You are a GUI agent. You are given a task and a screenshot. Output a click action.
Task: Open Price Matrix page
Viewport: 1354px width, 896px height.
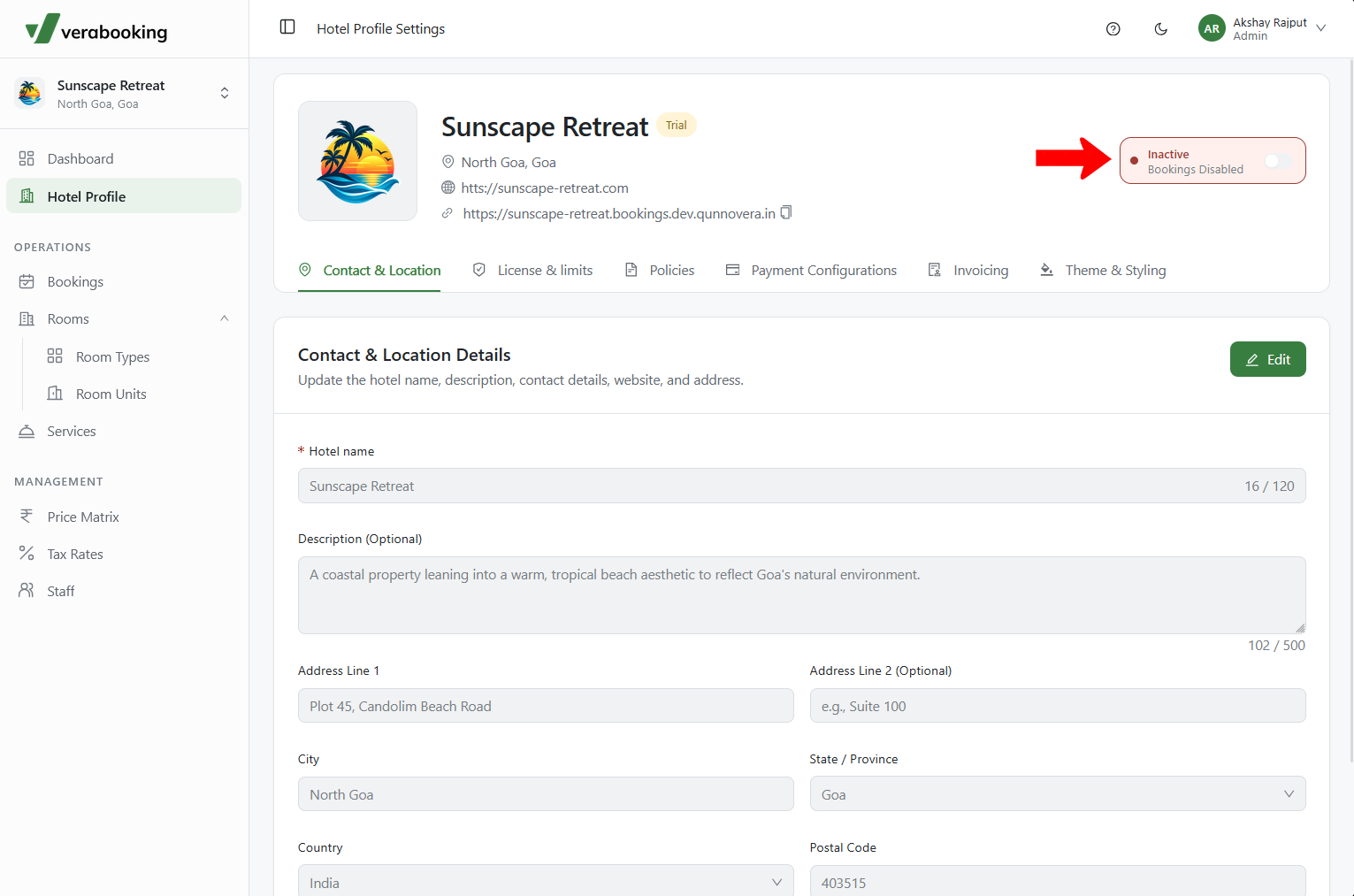point(124,517)
